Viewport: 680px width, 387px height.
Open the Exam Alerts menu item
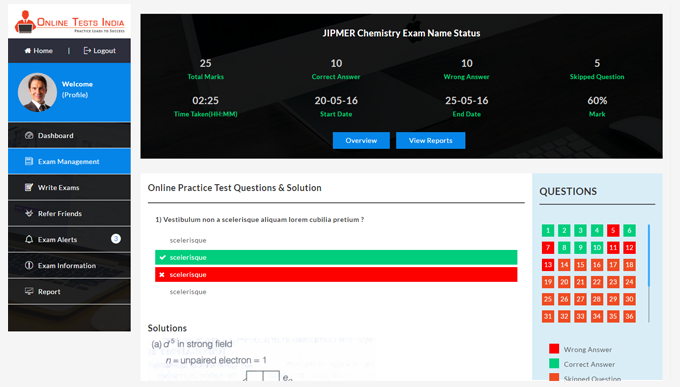click(69, 239)
